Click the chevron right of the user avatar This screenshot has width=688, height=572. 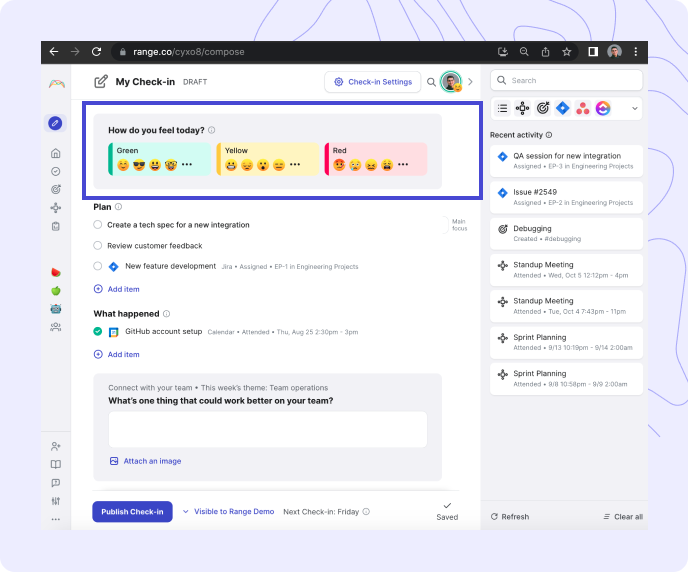pyautogui.click(x=470, y=82)
